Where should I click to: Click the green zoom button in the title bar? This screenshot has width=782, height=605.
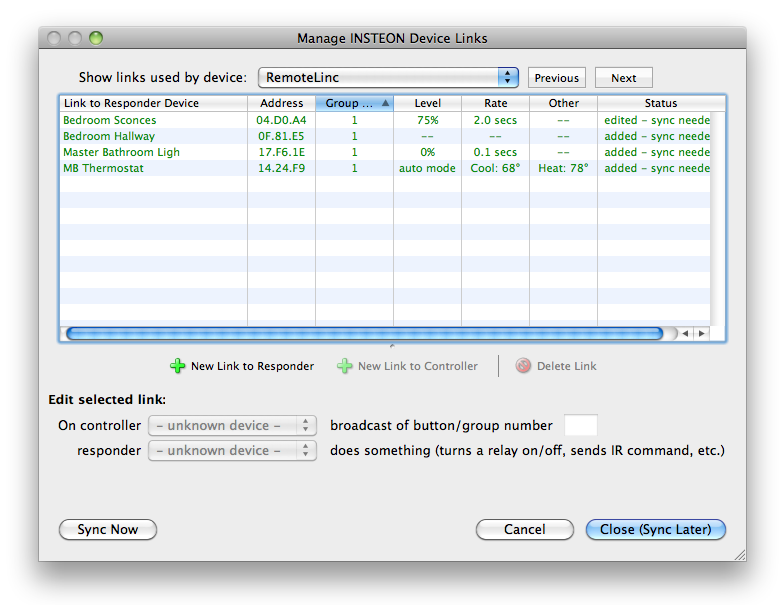pos(96,38)
